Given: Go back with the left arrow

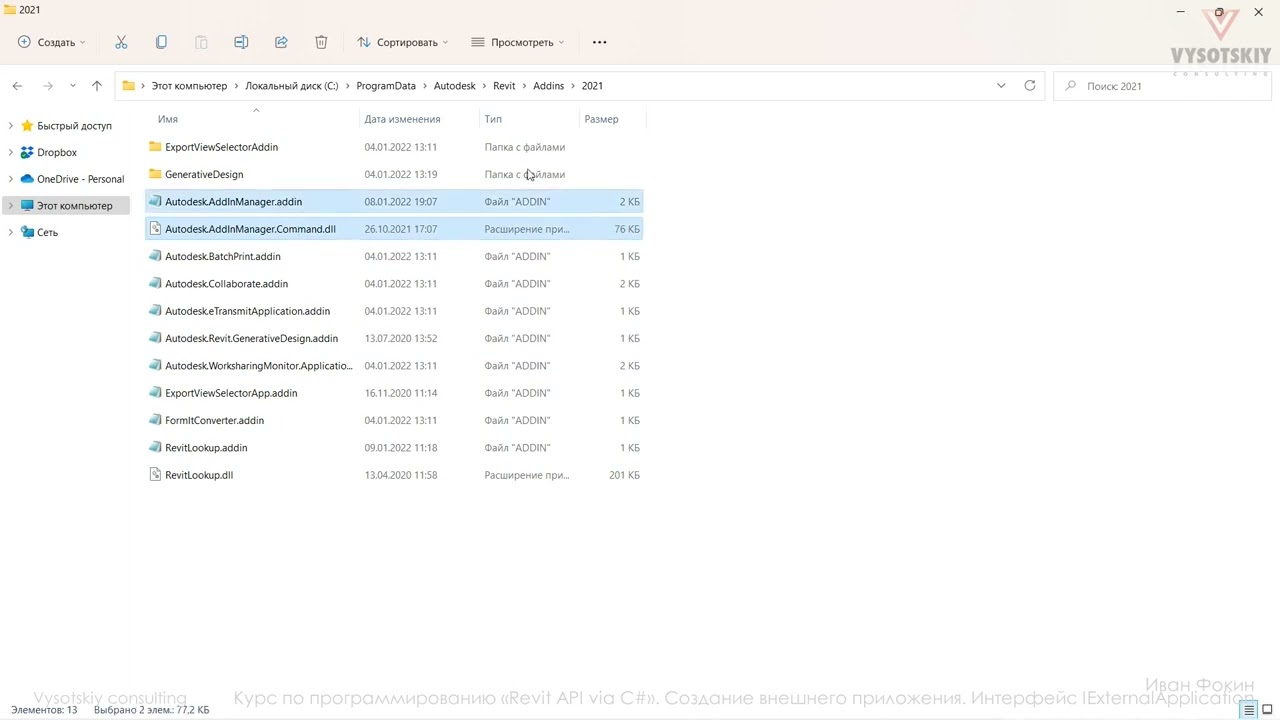Looking at the screenshot, I should [x=17, y=86].
